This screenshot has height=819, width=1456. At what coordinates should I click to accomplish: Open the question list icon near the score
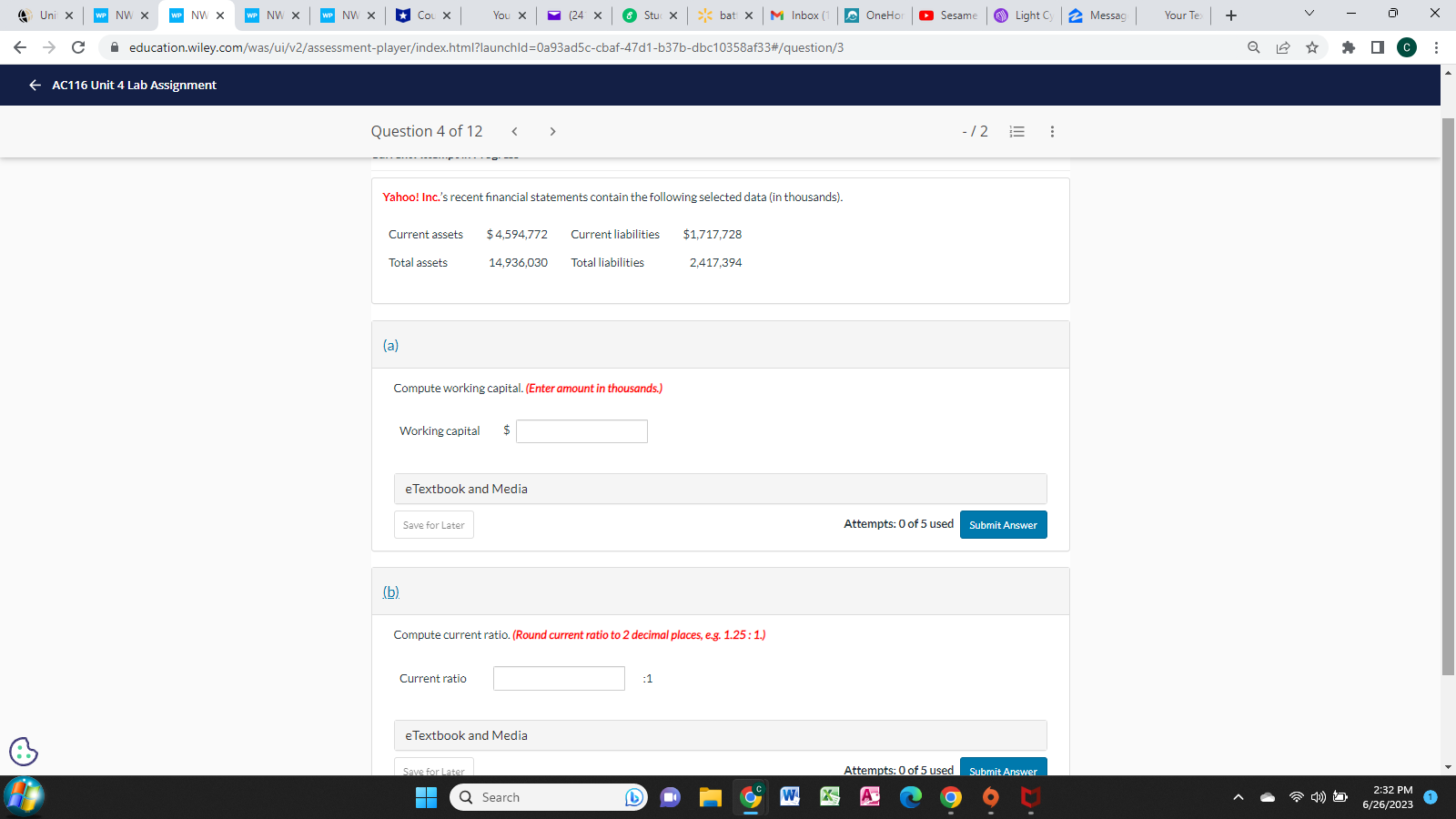[x=1016, y=132]
